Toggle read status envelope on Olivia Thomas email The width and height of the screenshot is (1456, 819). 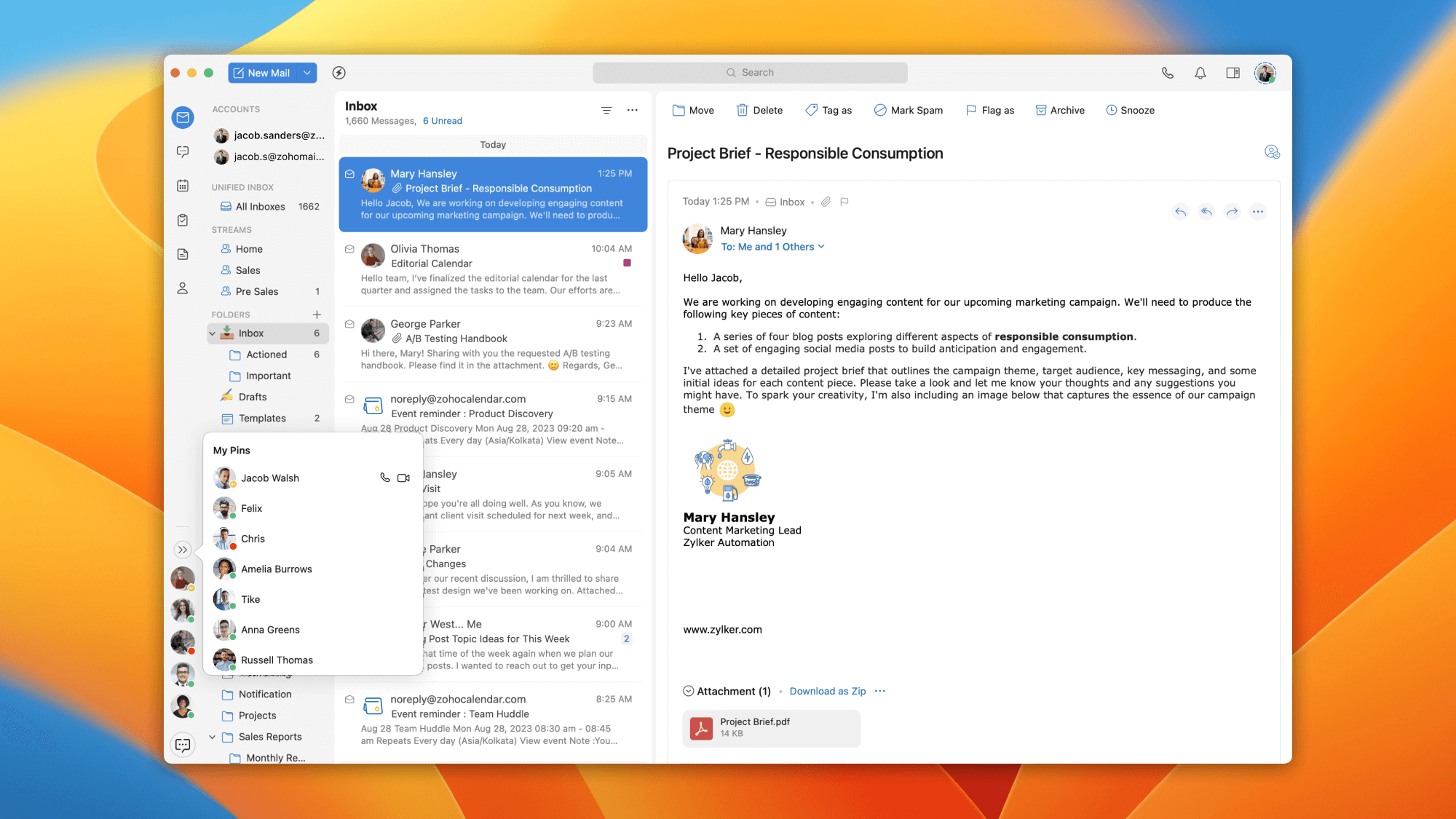(x=349, y=249)
